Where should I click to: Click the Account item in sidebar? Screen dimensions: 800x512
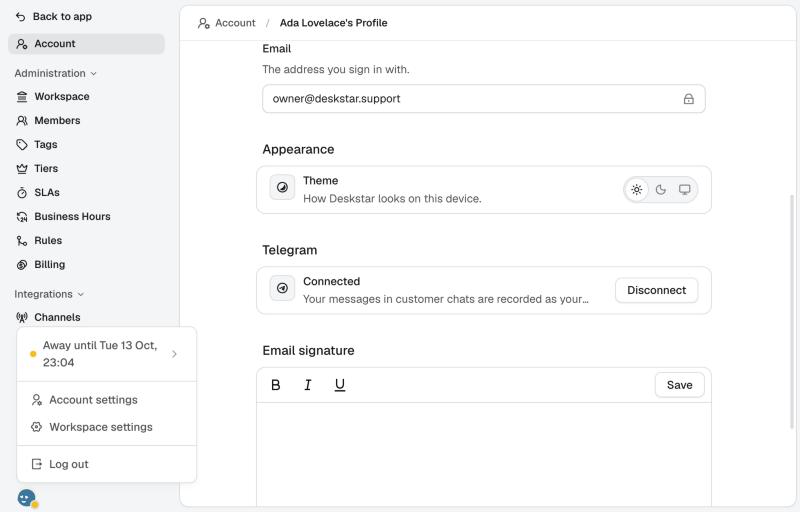click(x=86, y=44)
